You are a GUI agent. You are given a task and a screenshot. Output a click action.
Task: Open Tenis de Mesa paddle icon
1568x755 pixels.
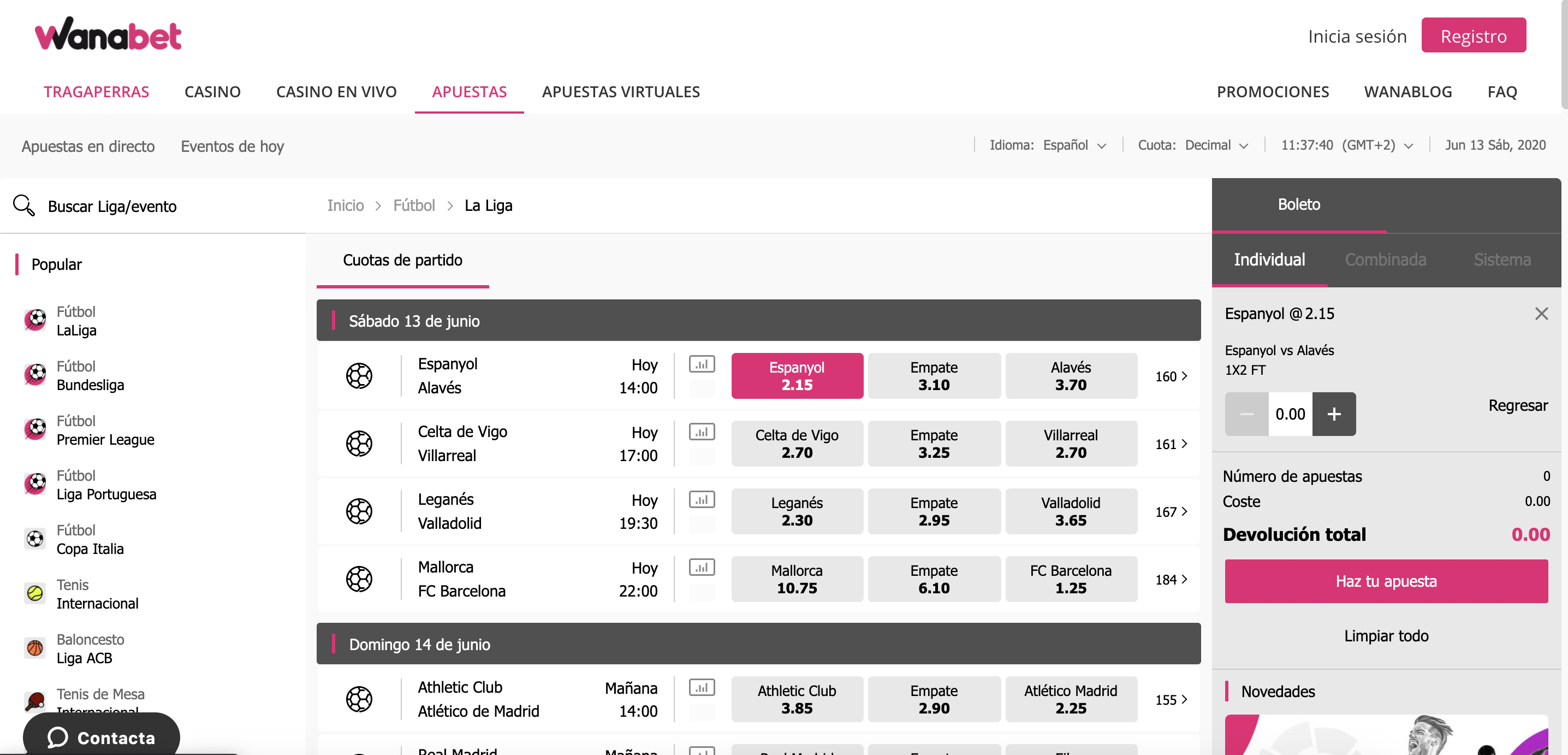coord(35,701)
